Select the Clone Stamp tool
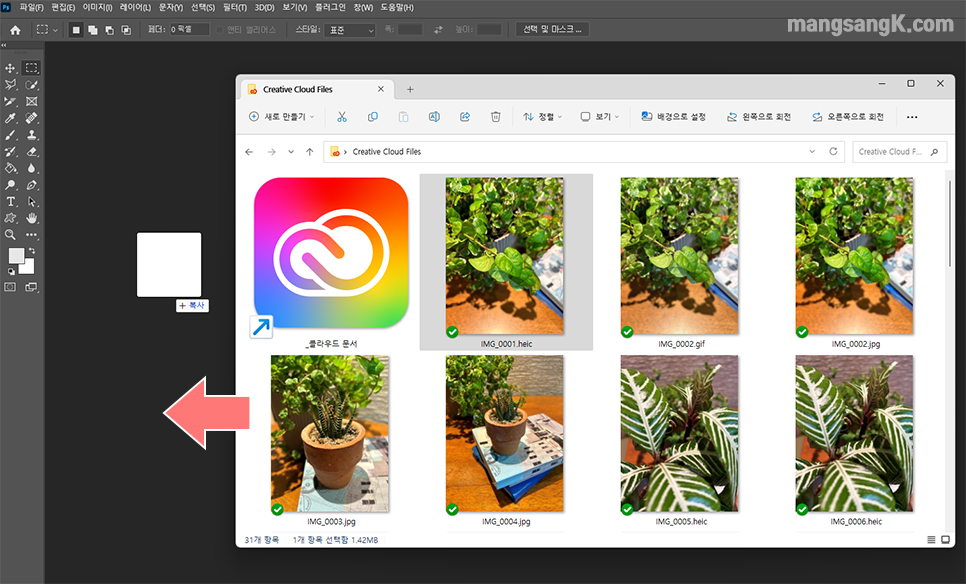 click(31, 134)
